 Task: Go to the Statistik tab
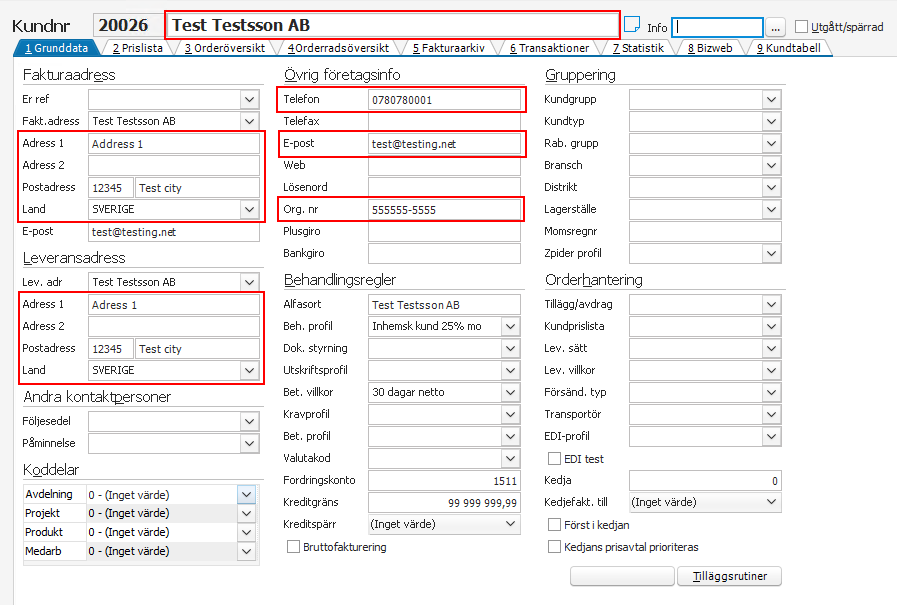pyautogui.click(x=638, y=47)
